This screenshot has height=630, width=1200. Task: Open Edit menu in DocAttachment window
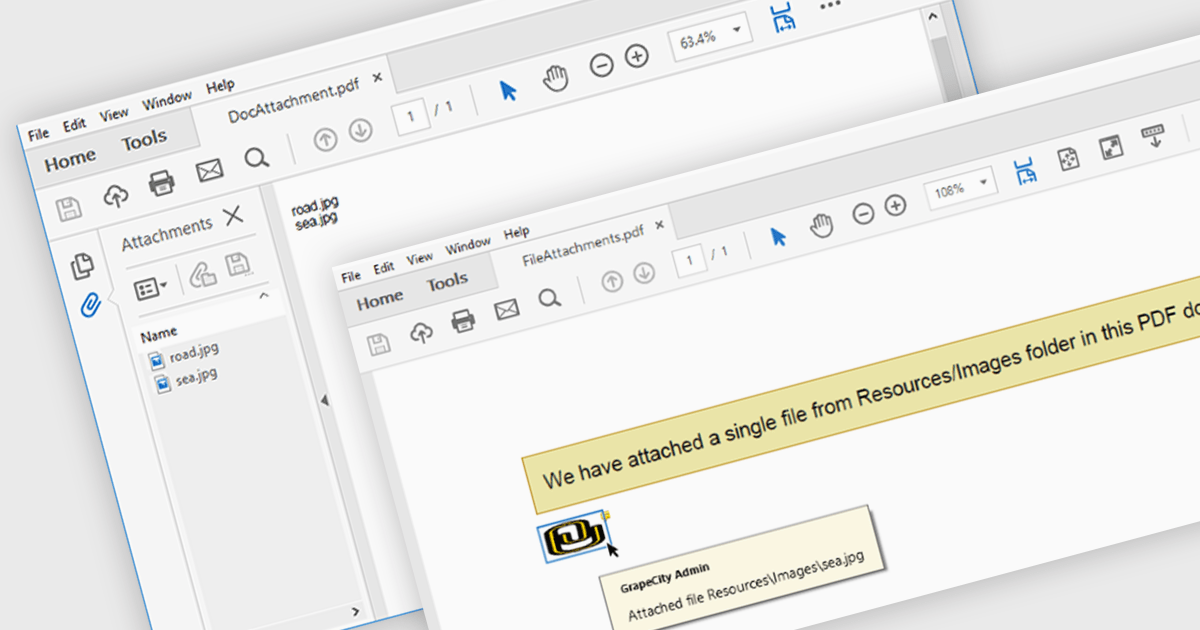(74, 125)
